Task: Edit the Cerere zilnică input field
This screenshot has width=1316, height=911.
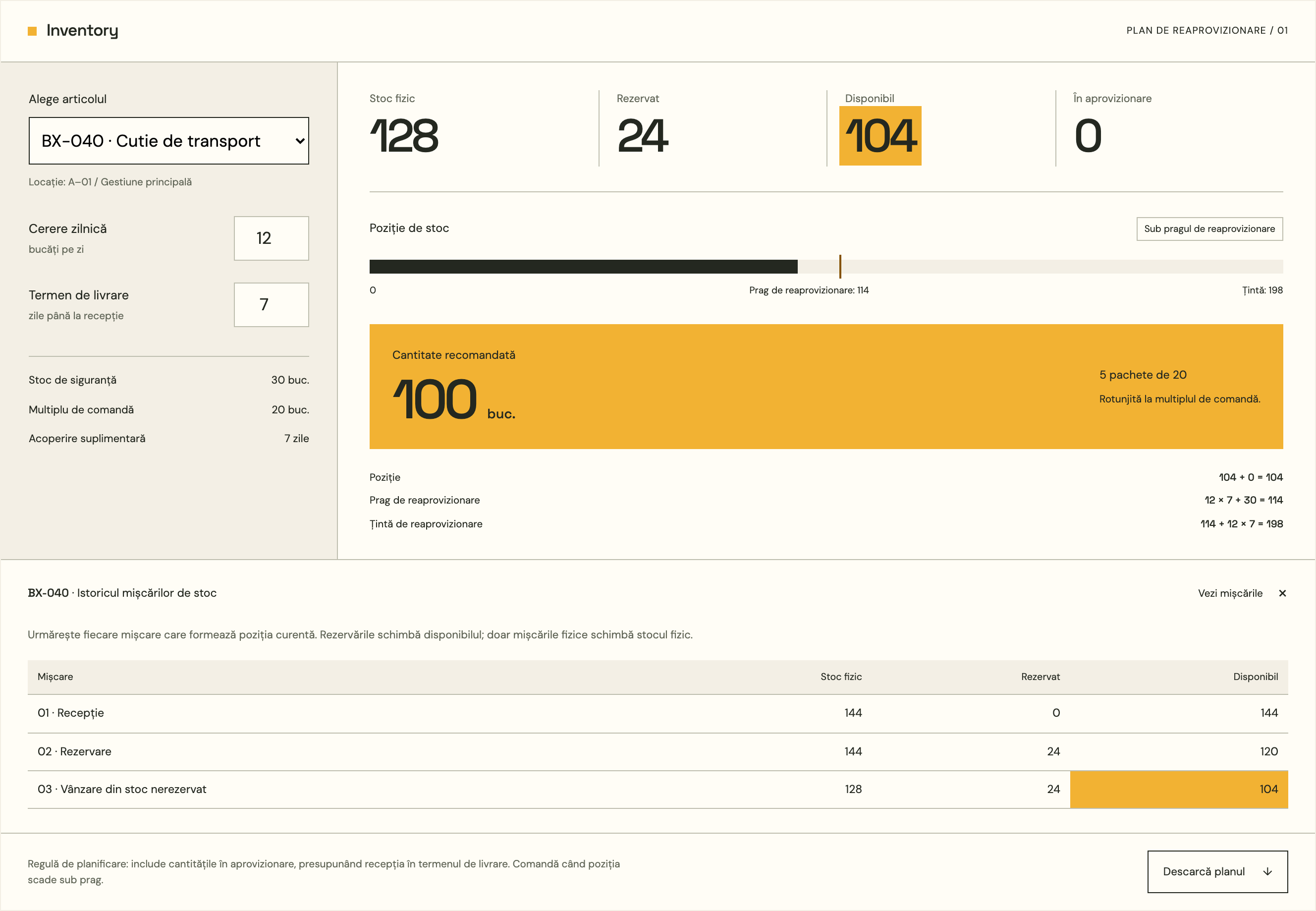Action: (x=272, y=238)
